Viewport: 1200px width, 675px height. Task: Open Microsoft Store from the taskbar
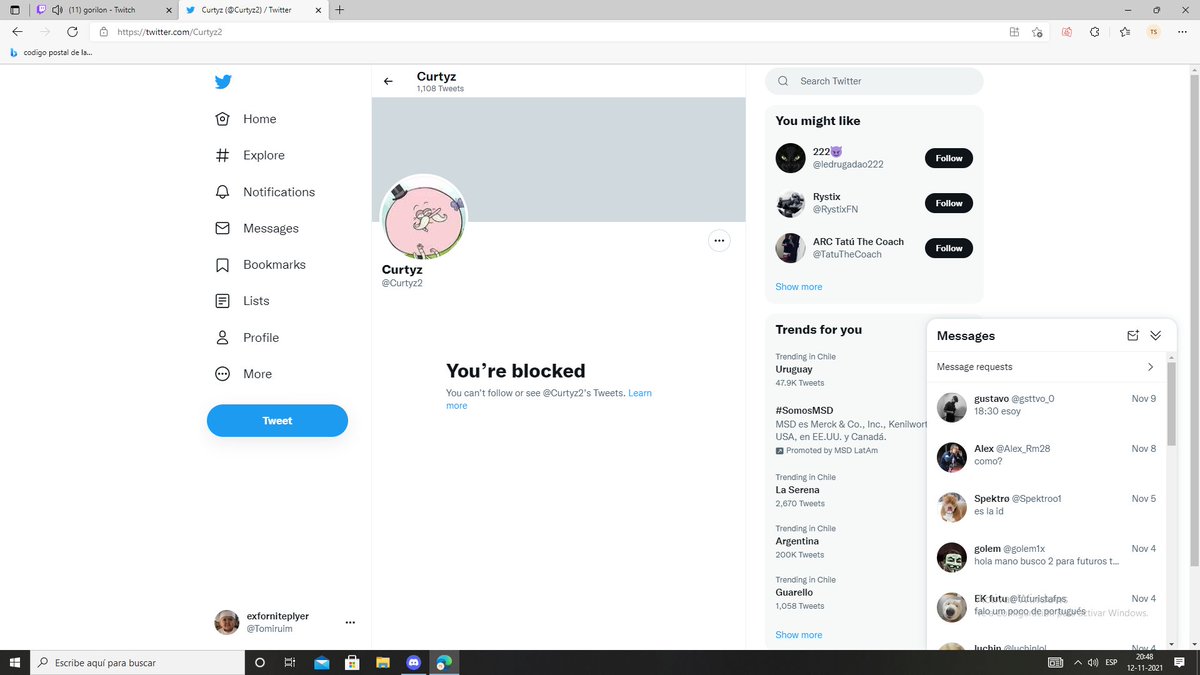tap(352, 662)
